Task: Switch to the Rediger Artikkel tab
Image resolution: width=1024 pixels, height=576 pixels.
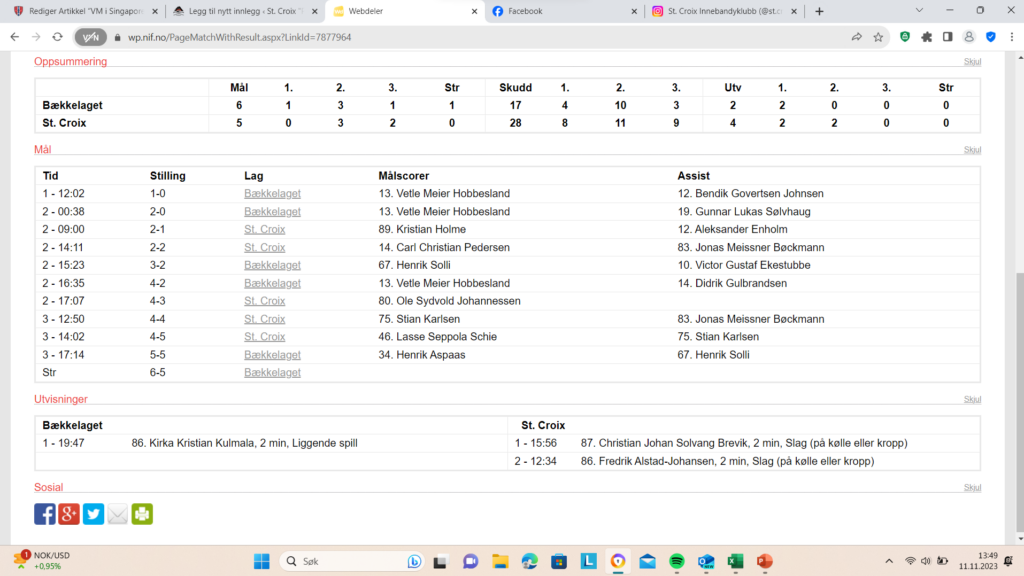Action: coord(86,11)
